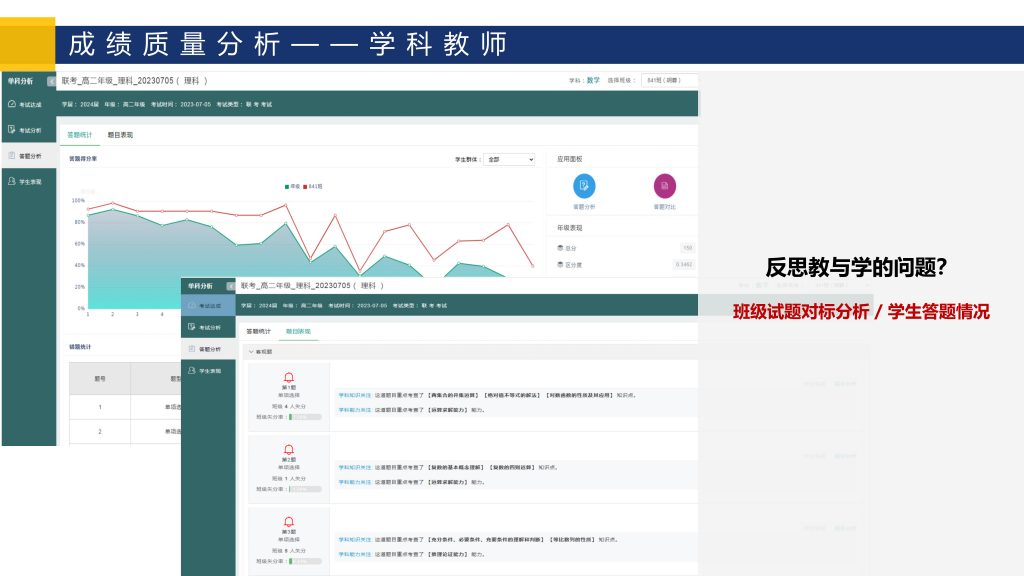Collapse the back 学科分析 sidebar with arrow
This screenshot has height=576, width=1024.
tap(51, 81)
